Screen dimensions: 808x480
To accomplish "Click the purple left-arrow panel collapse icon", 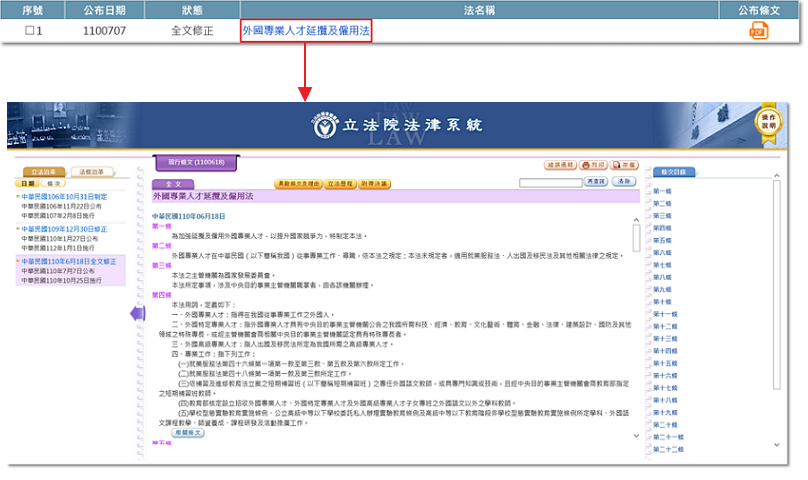I will 138,314.
